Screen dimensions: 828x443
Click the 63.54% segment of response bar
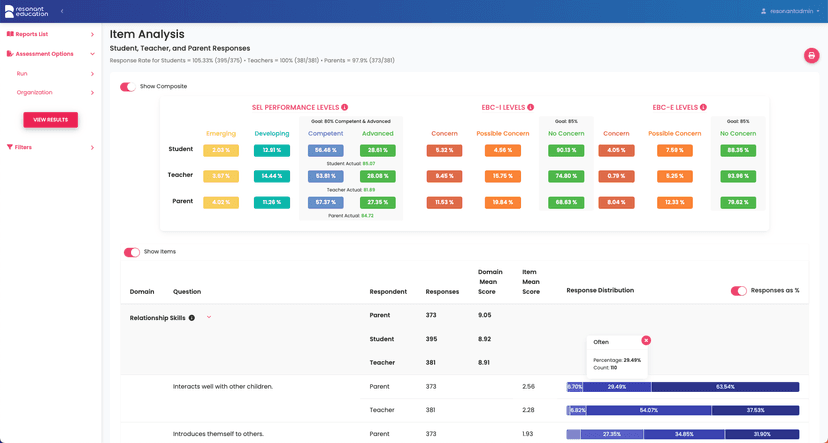[725, 386]
